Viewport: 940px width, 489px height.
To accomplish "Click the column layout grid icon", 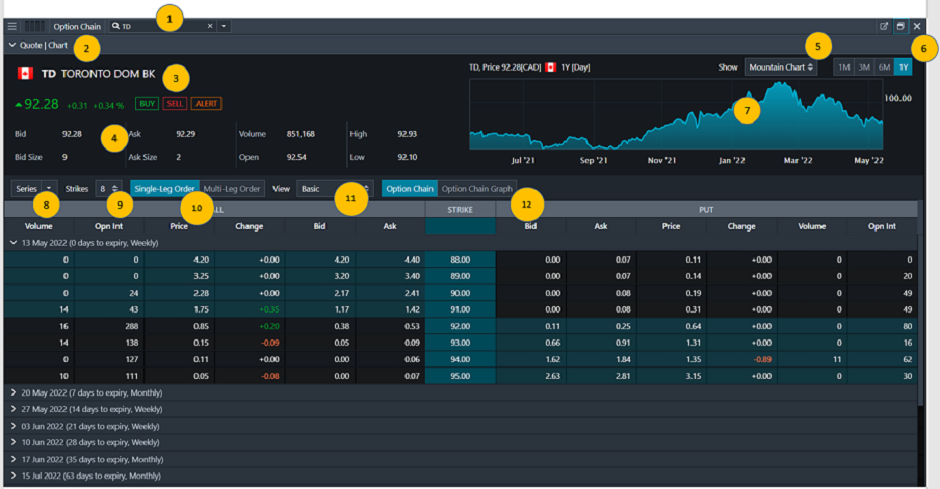I will pos(34,26).
